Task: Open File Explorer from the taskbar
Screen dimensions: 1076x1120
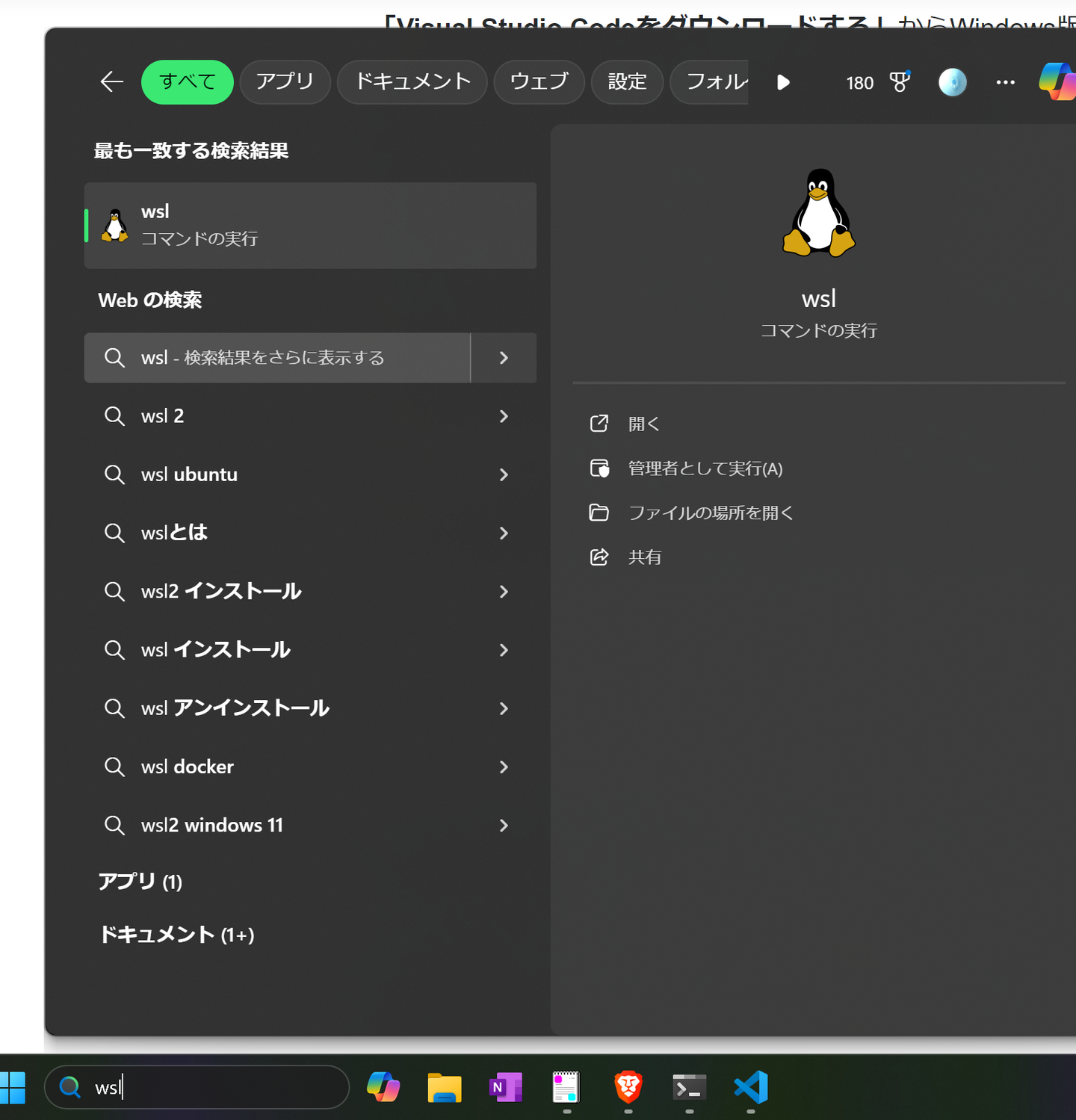Action: (445, 1087)
